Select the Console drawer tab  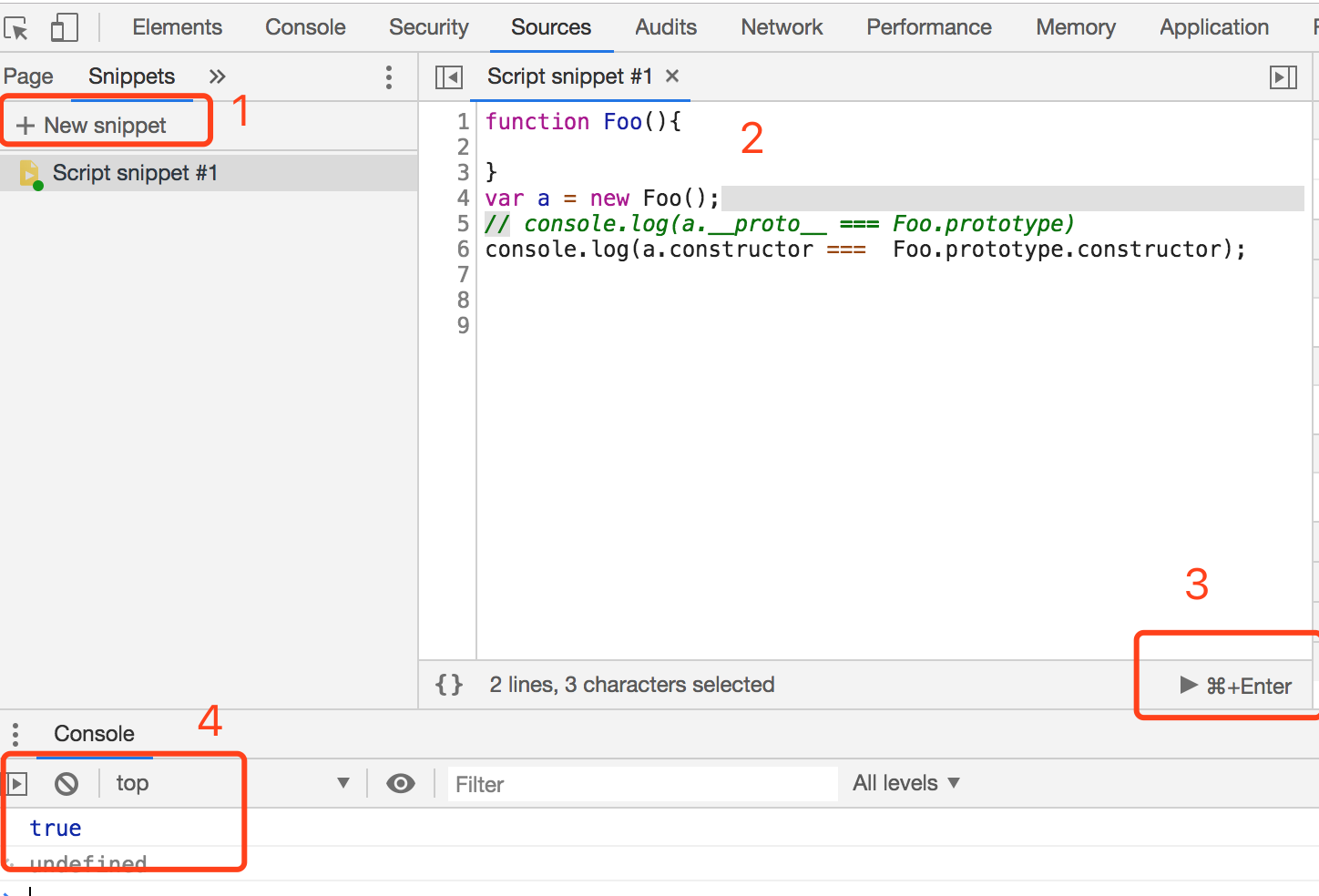tap(94, 734)
